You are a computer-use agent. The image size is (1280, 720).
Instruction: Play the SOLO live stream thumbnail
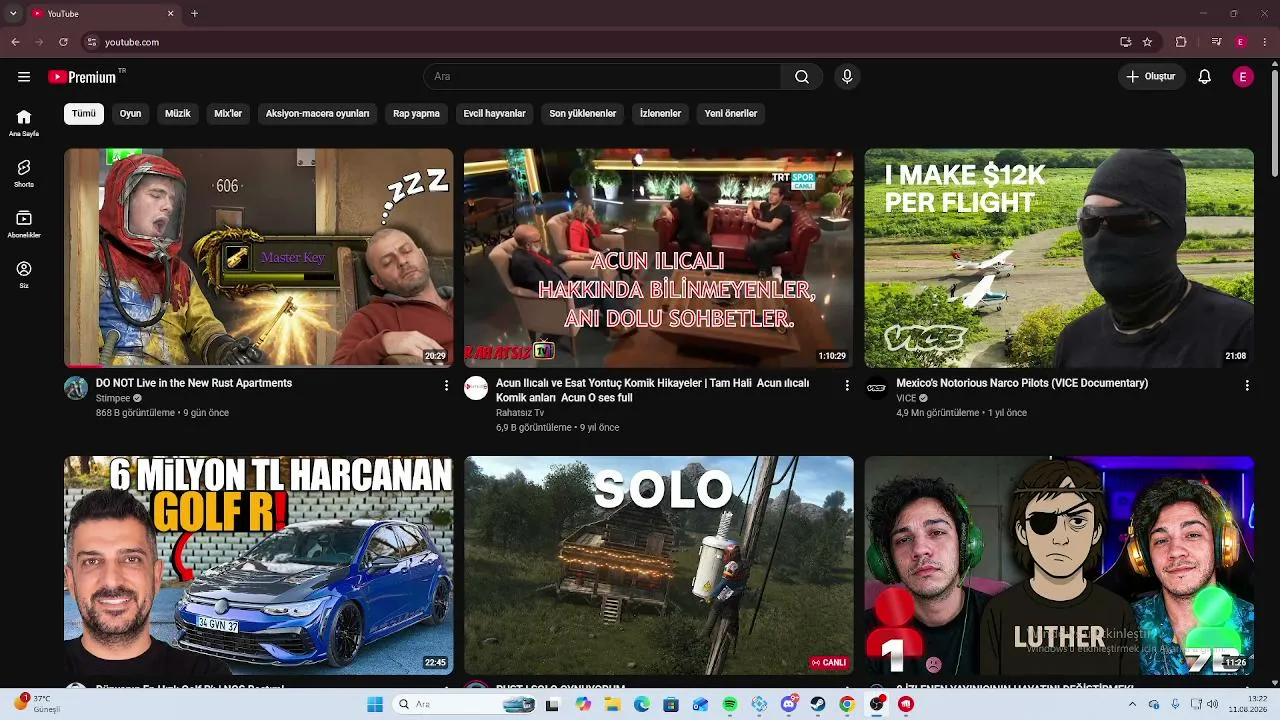click(659, 566)
